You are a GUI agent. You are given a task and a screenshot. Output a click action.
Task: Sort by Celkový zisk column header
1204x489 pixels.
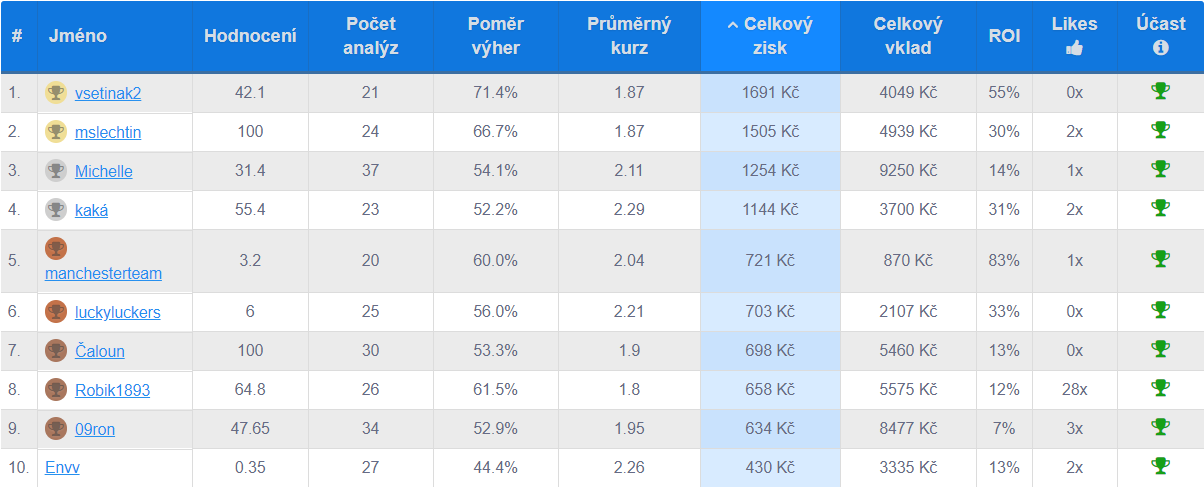pyautogui.click(x=770, y=36)
